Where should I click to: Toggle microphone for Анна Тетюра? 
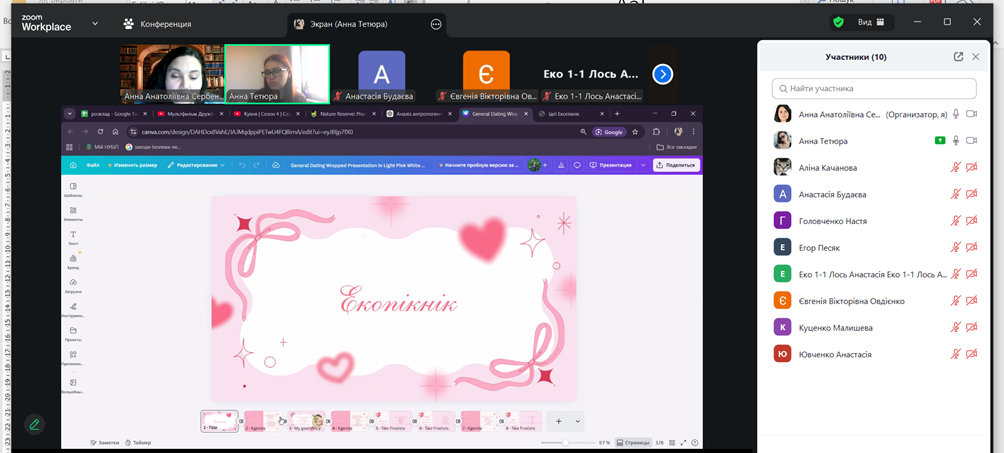(x=956, y=141)
